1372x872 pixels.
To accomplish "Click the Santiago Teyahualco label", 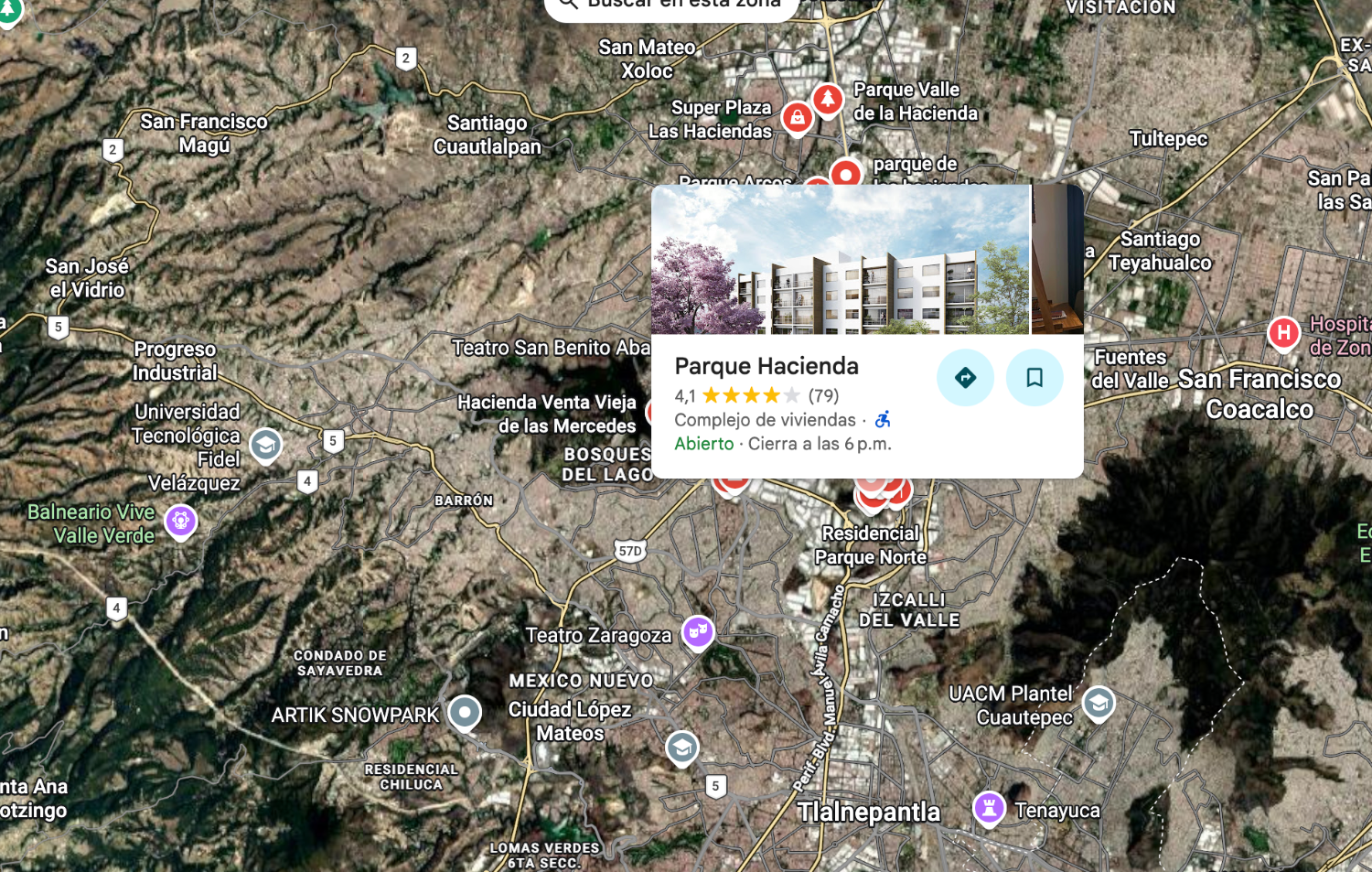I will (x=1160, y=251).
